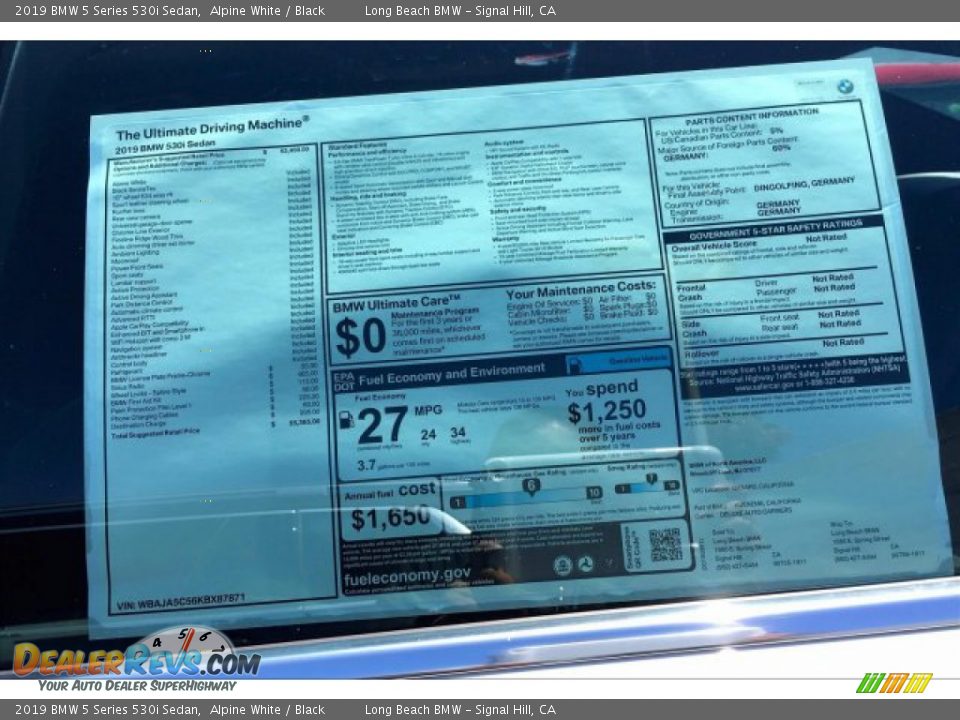Click the fuel economy rating marker showing 6
The width and height of the screenshot is (960, 720).
pos(531,486)
